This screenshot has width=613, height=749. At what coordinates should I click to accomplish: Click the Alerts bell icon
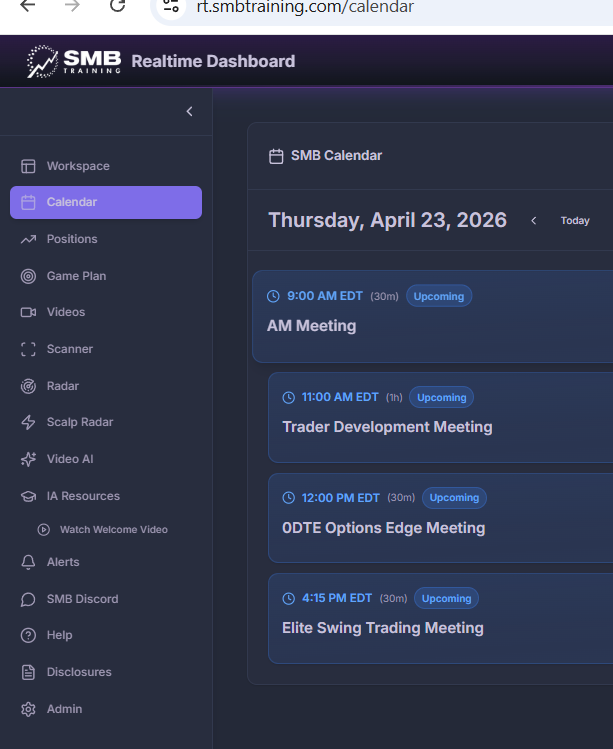coord(28,562)
